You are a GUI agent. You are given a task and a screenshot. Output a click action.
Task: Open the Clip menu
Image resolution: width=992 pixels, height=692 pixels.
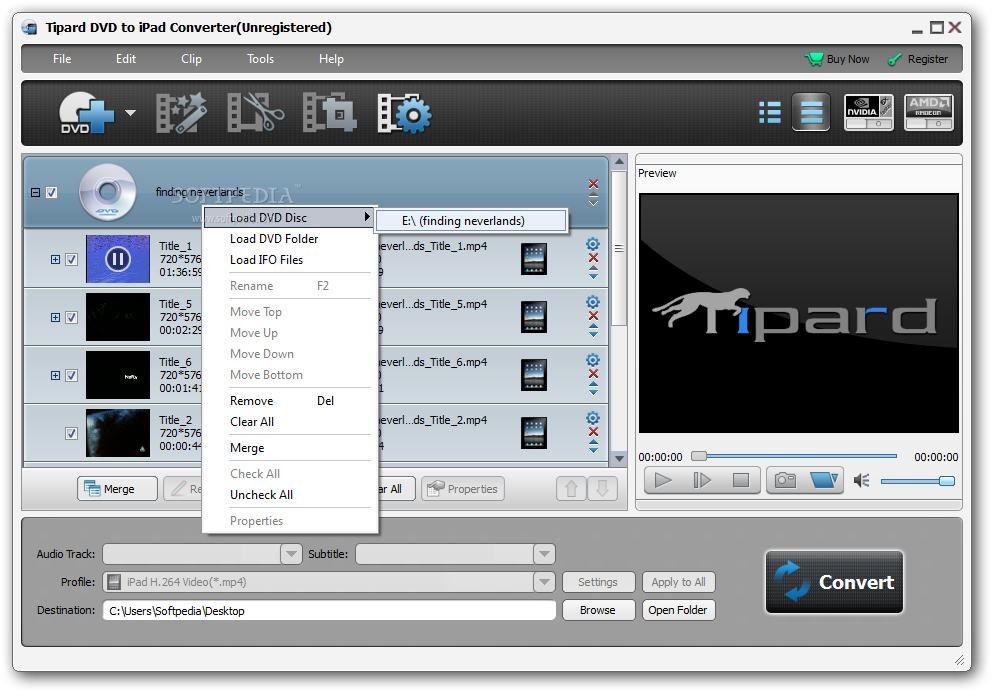[191, 59]
